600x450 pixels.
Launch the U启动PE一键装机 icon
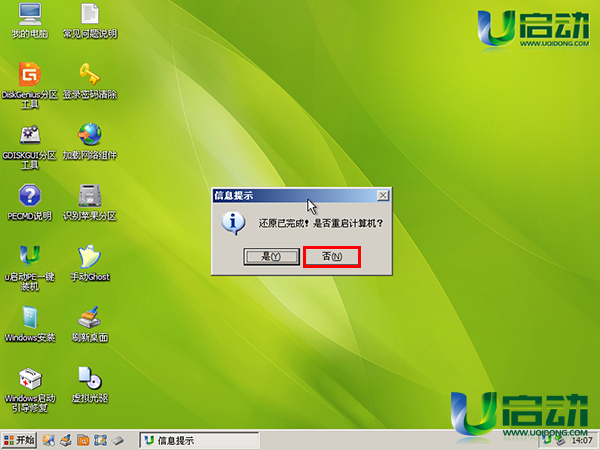(x=30, y=256)
